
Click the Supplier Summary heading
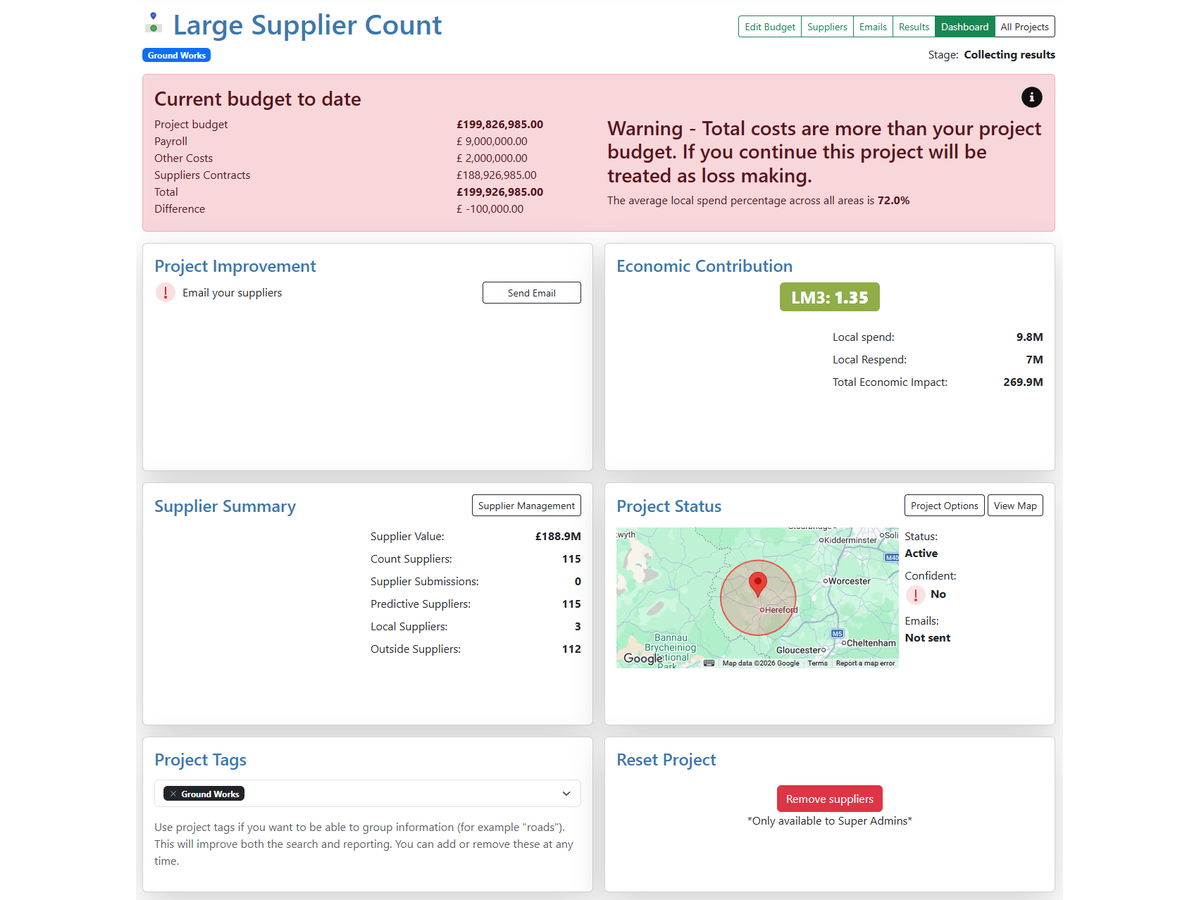coord(225,506)
